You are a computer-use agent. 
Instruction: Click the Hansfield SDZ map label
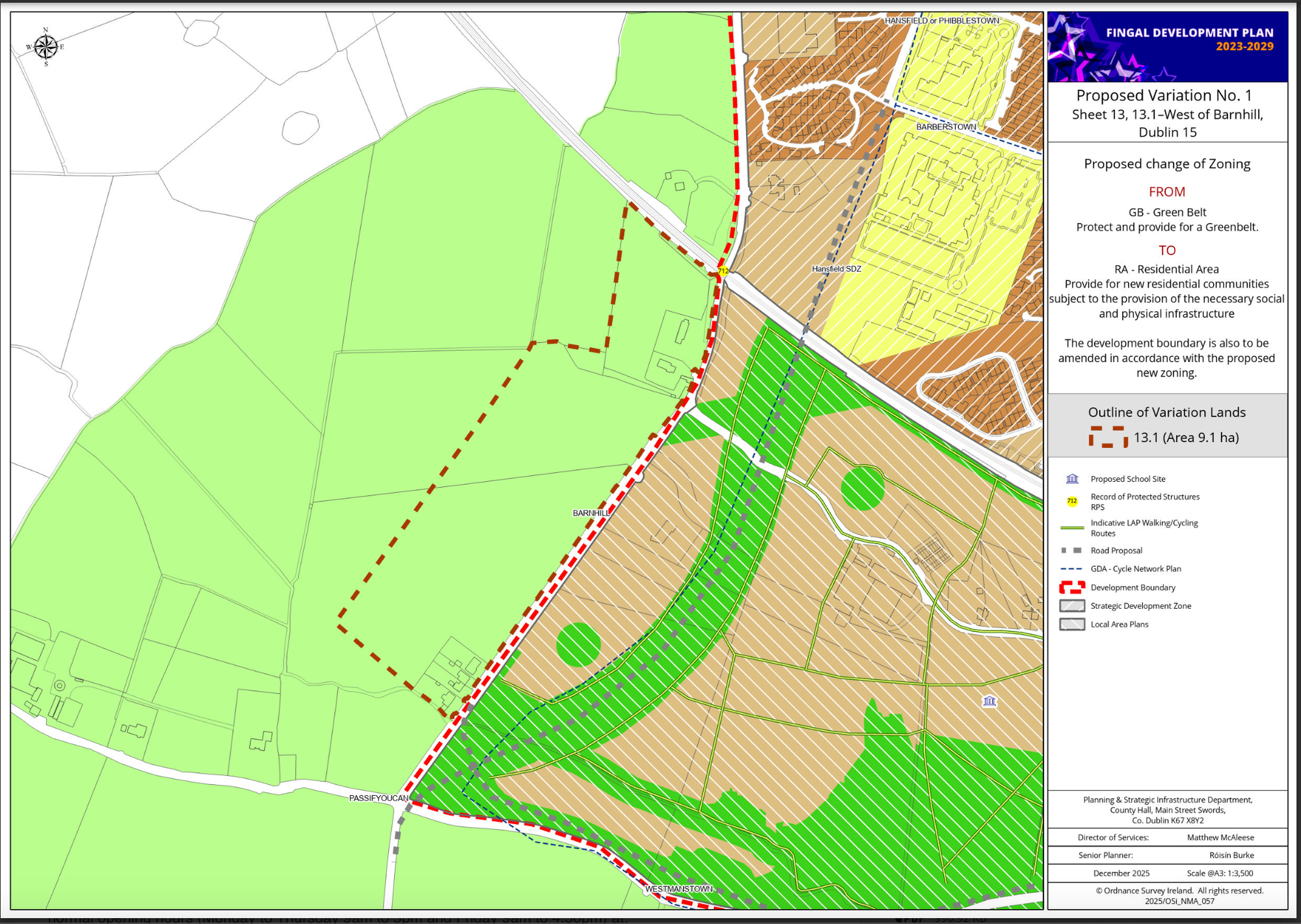coord(836,269)
